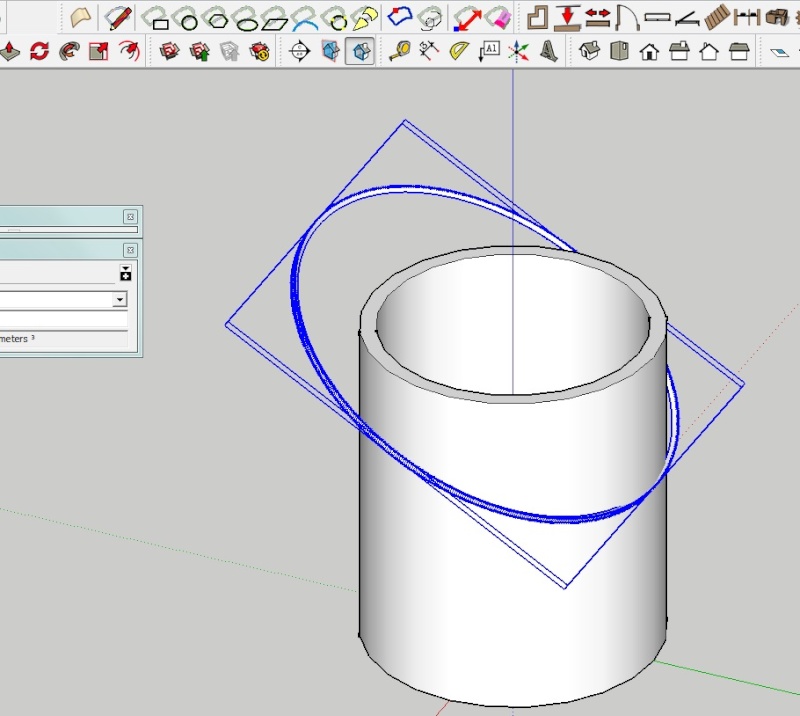
Task: Click the red left-right arrows tool
Action: point(597,17)
